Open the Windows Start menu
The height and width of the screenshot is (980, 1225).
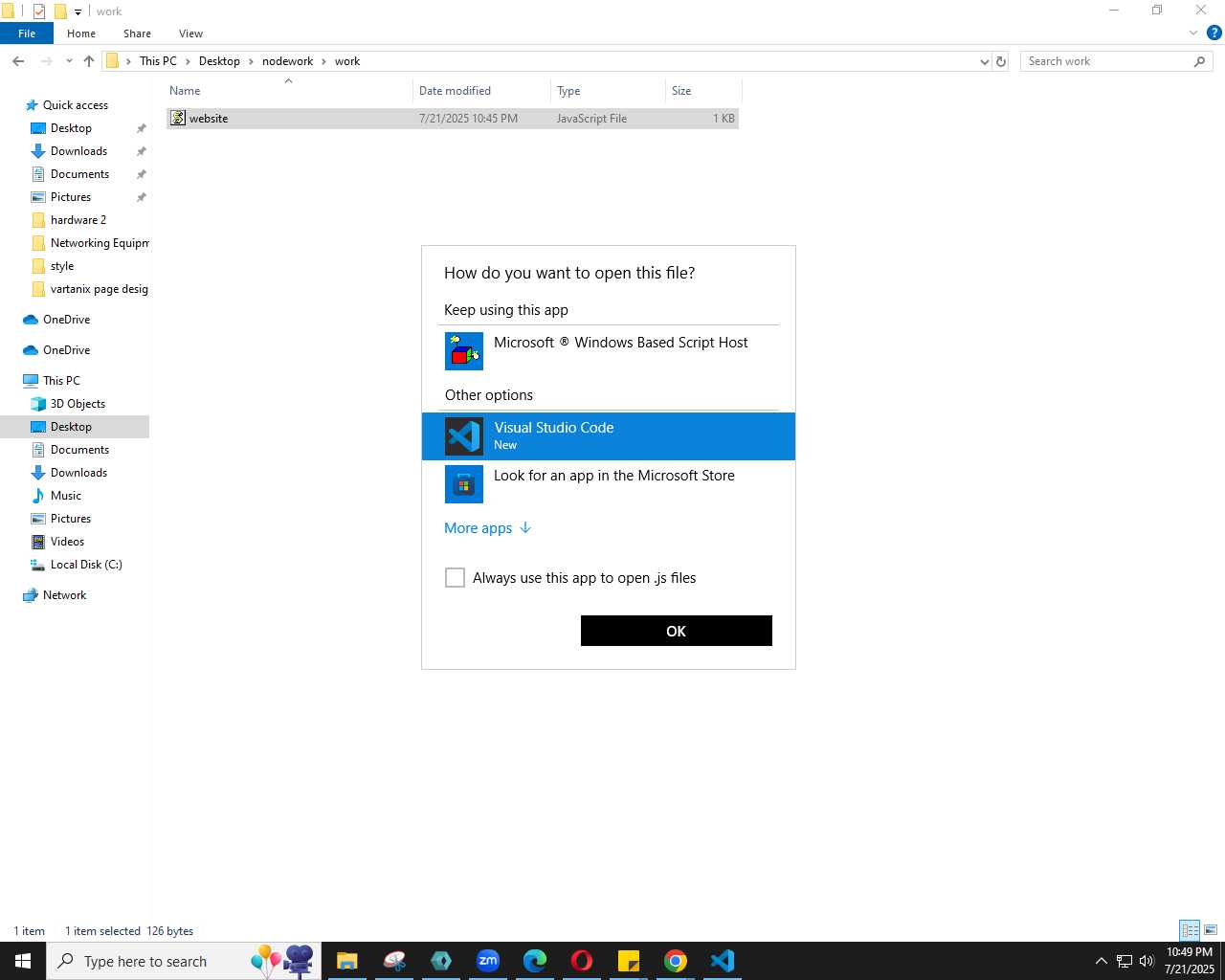click(x=23, y=961)
